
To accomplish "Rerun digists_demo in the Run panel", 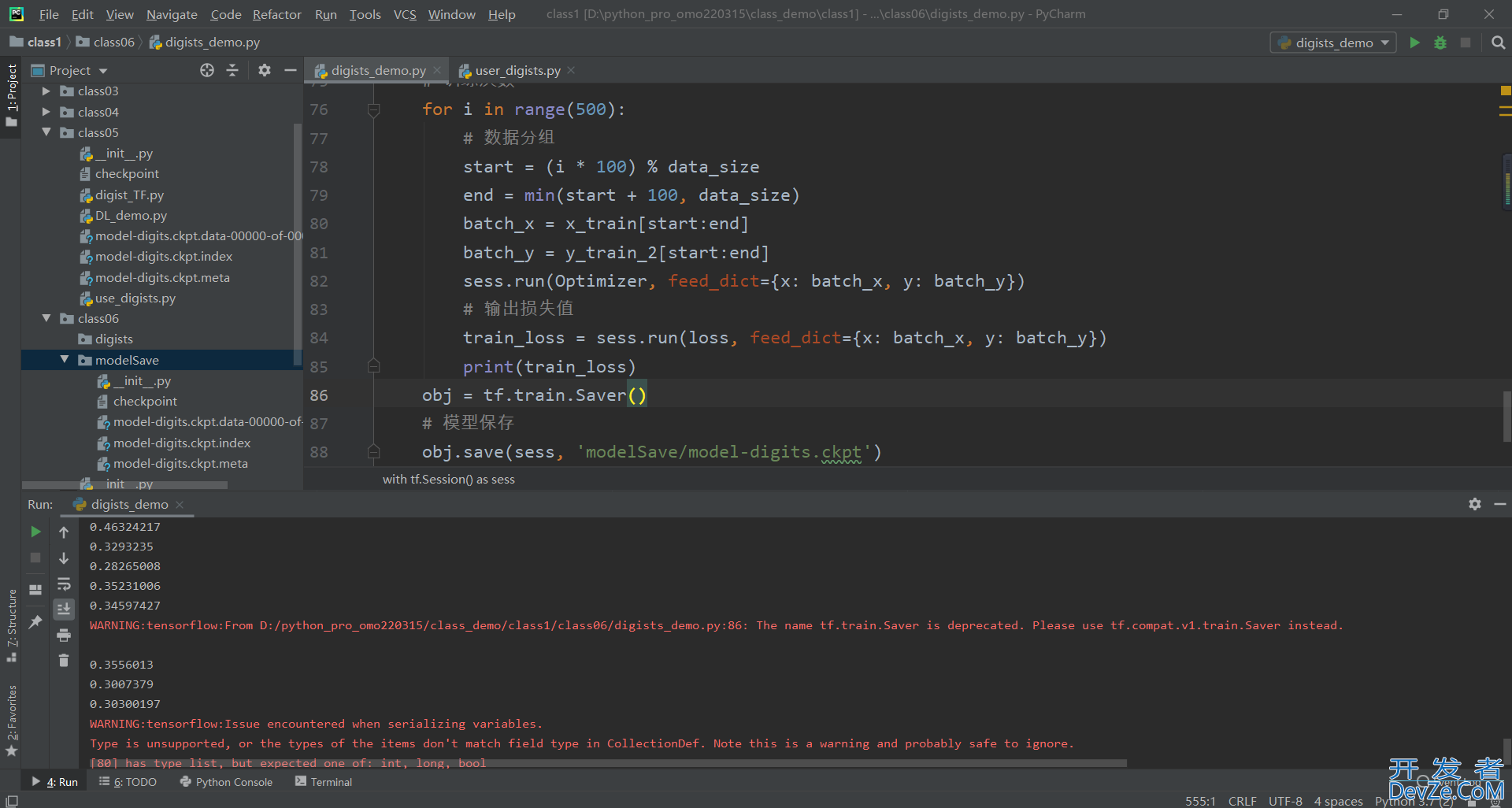I will [x=35, y=532].
